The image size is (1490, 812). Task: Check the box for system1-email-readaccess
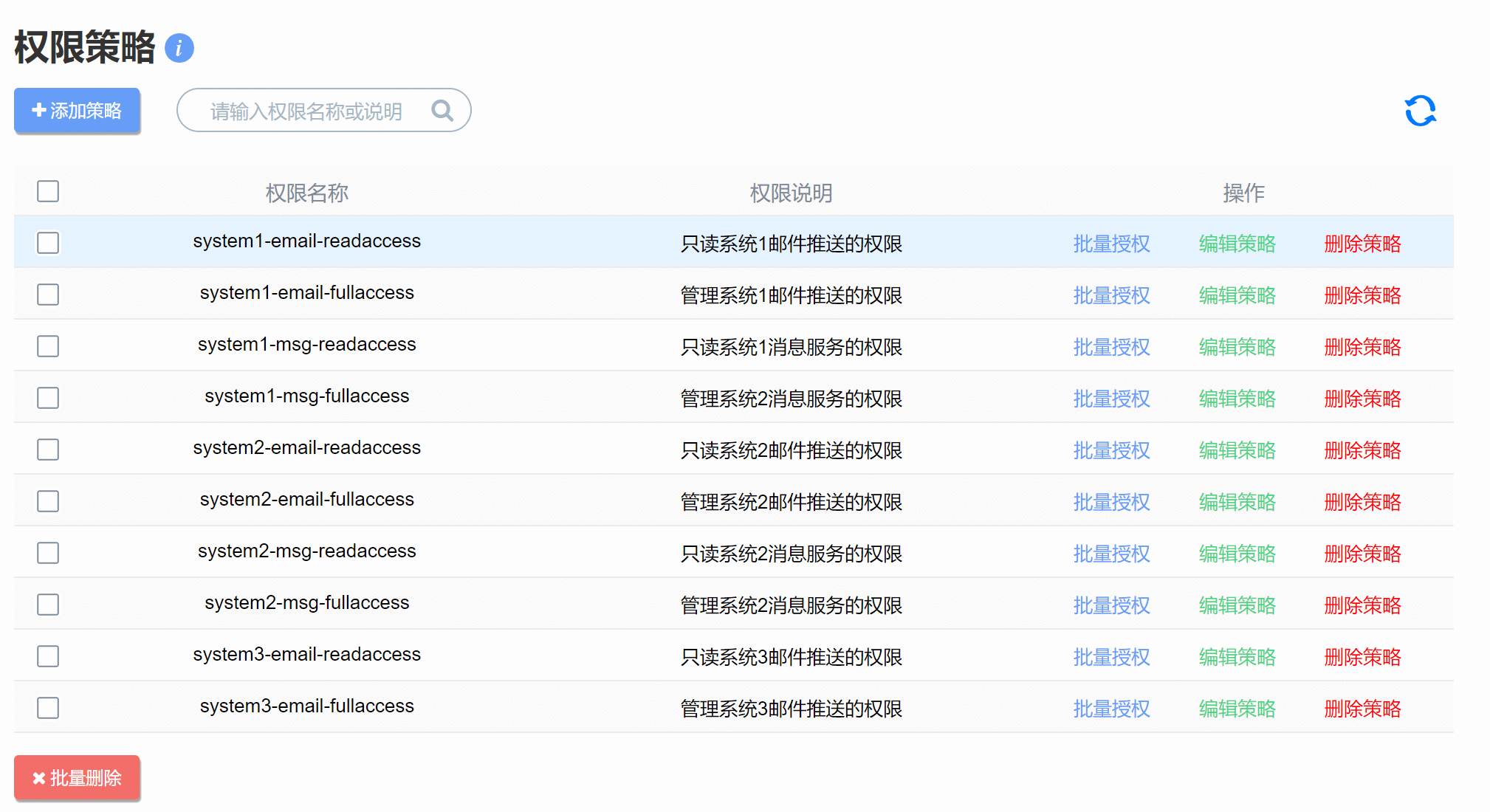(48, 243)
